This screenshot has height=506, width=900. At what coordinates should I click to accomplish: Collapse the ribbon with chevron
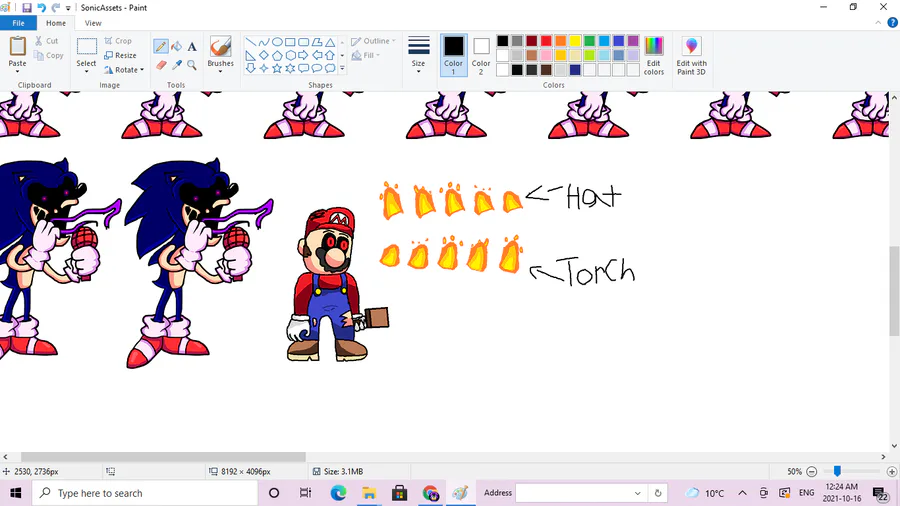(878, 23)
